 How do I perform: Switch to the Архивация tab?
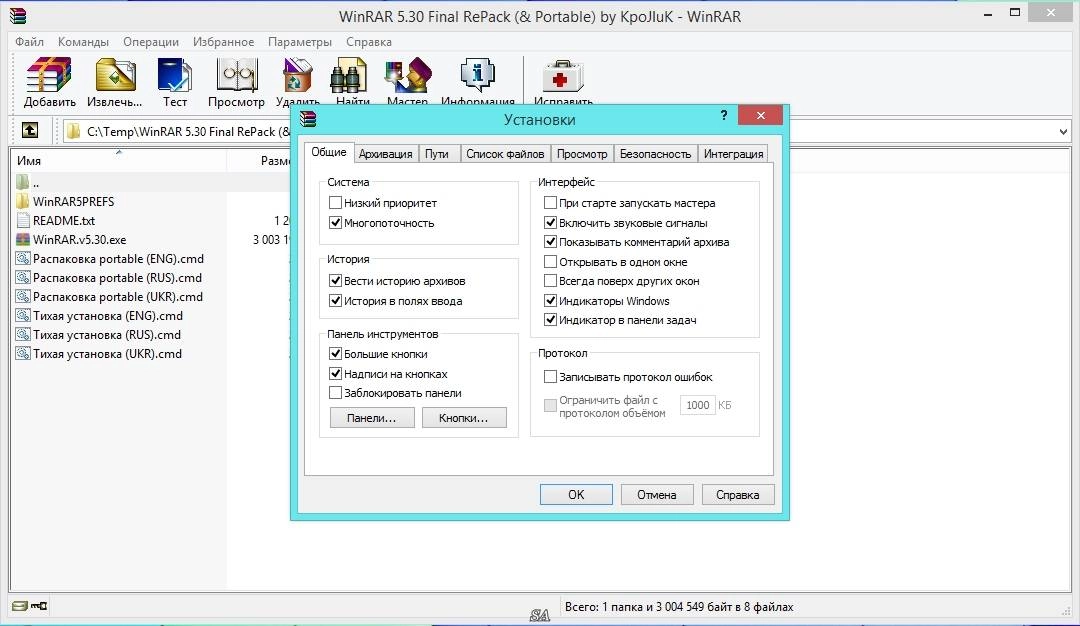pos(386,154)
